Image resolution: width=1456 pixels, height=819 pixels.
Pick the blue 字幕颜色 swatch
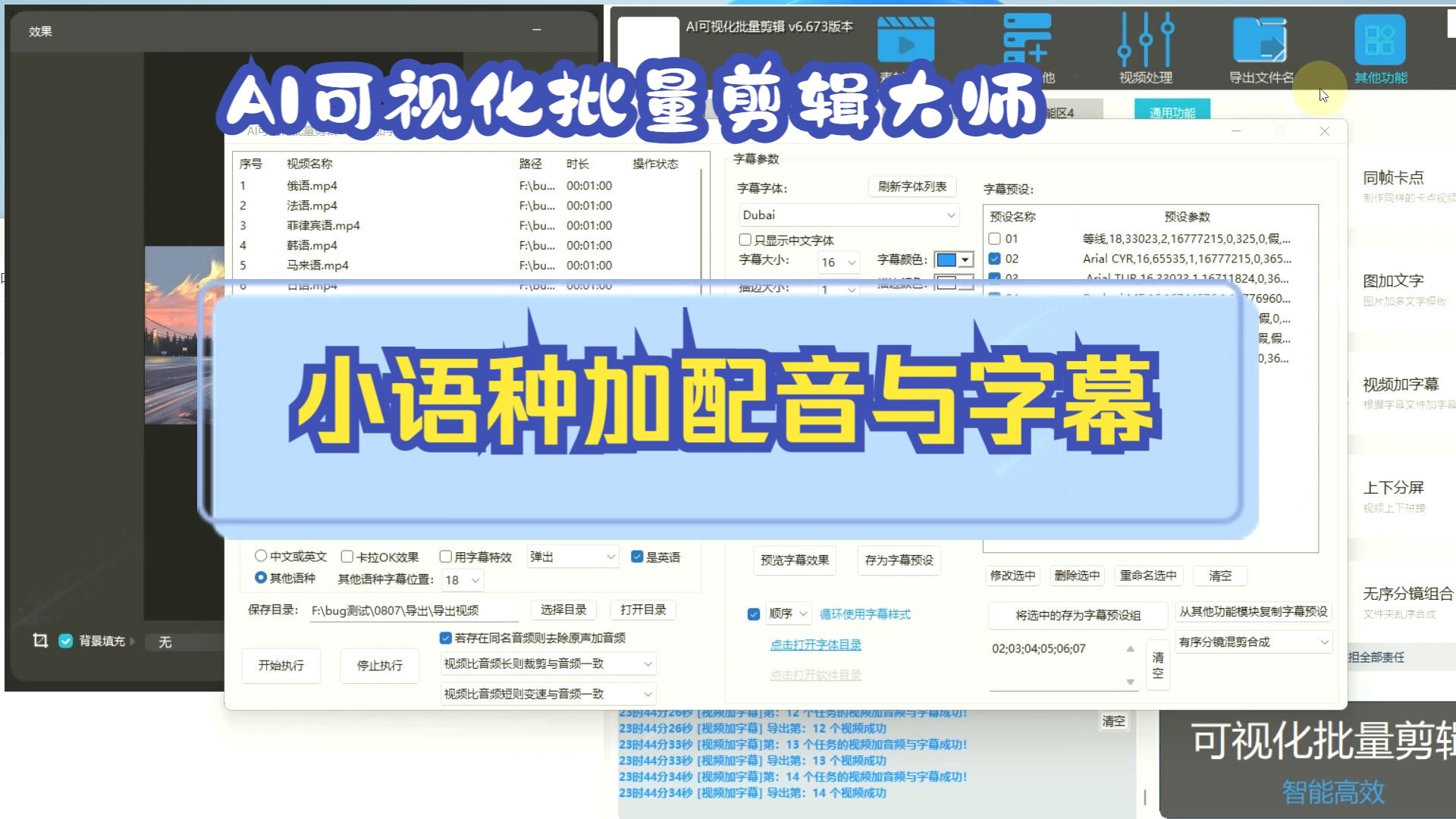coord(946,259)
